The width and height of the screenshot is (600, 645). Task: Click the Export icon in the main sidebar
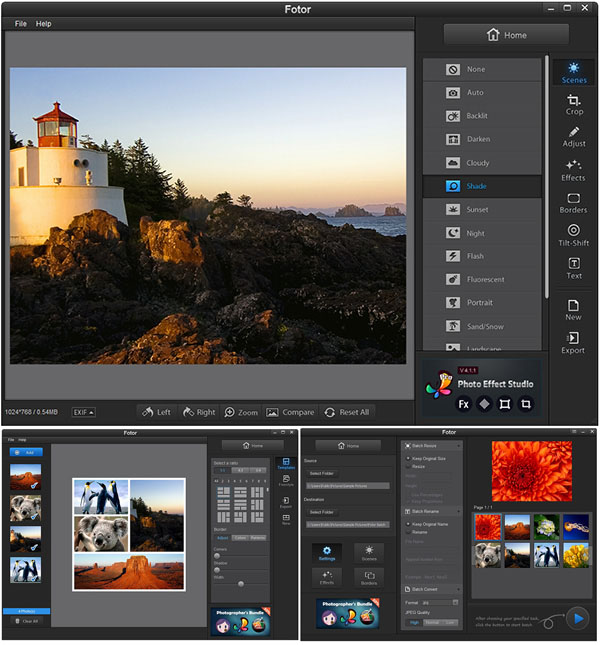point(574,342)
